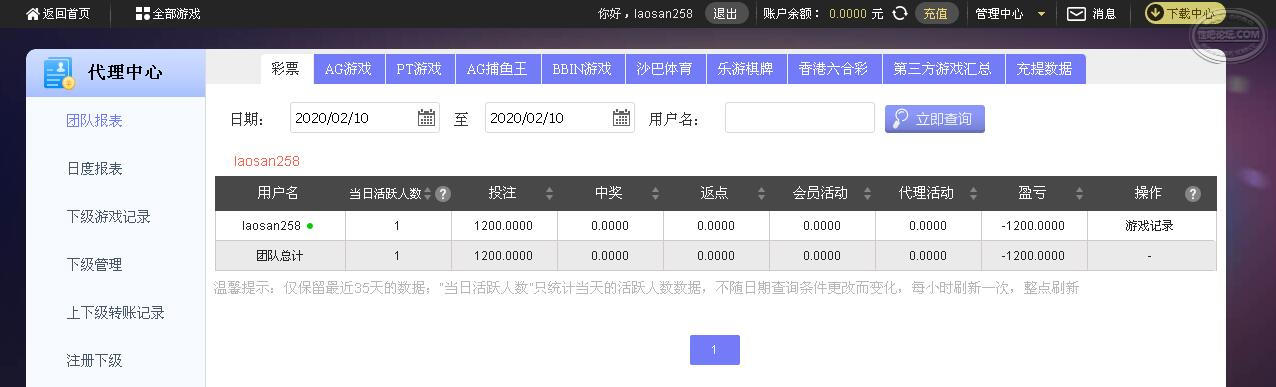Click the balance refresh icon
1276x387 pixels.
[x=900, y=14]
